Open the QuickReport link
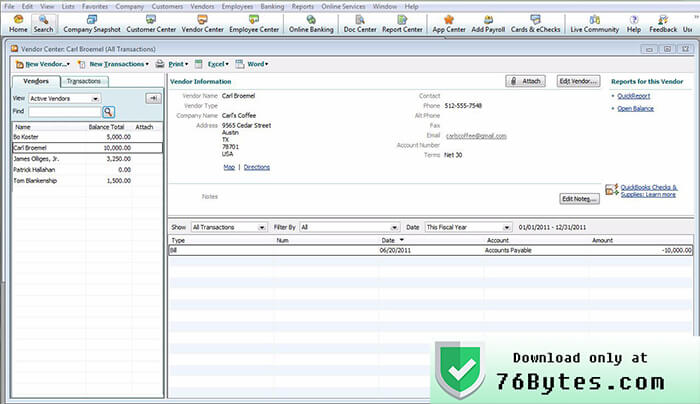This screenshot has height=404, width=700. pyautogui.click(x=633, y=96)
